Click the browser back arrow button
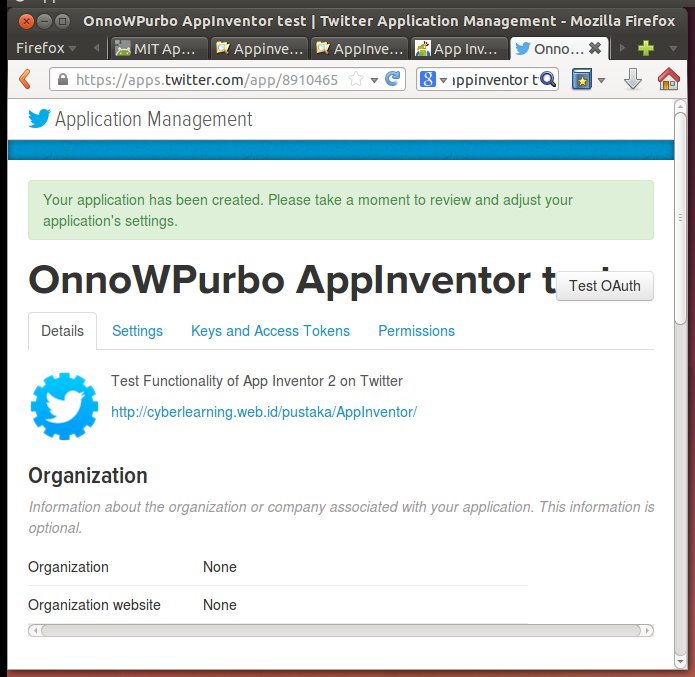Screen dimensions: 695x677 (x=25, y=79)
